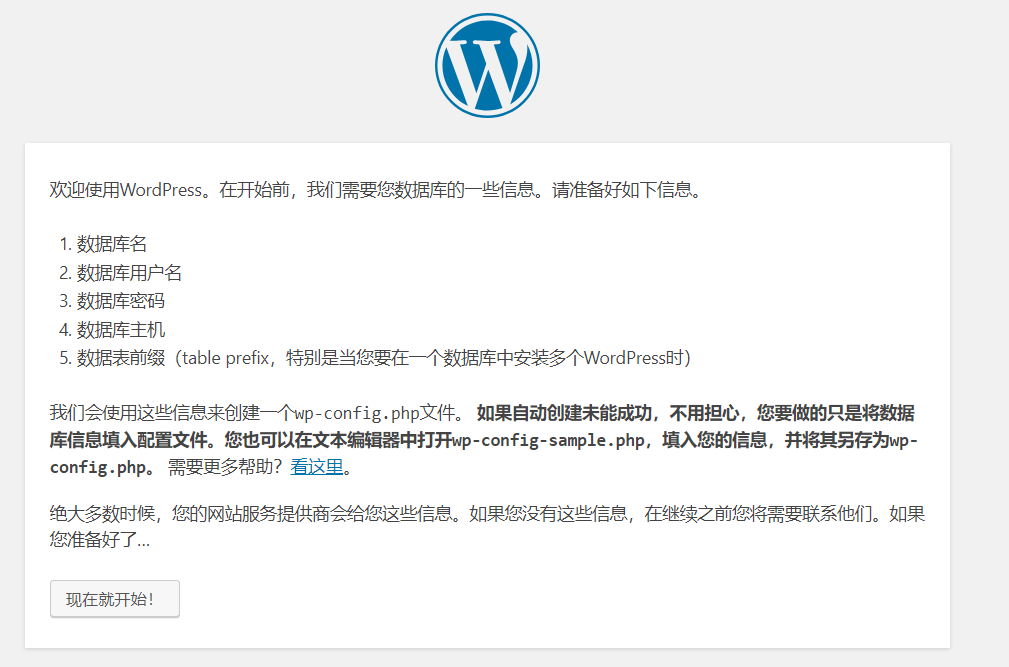Click the welcome sentence 欢迎使用WordPress
The image size is (1009, 667).
pyautogui.click(x=376, y=190)
